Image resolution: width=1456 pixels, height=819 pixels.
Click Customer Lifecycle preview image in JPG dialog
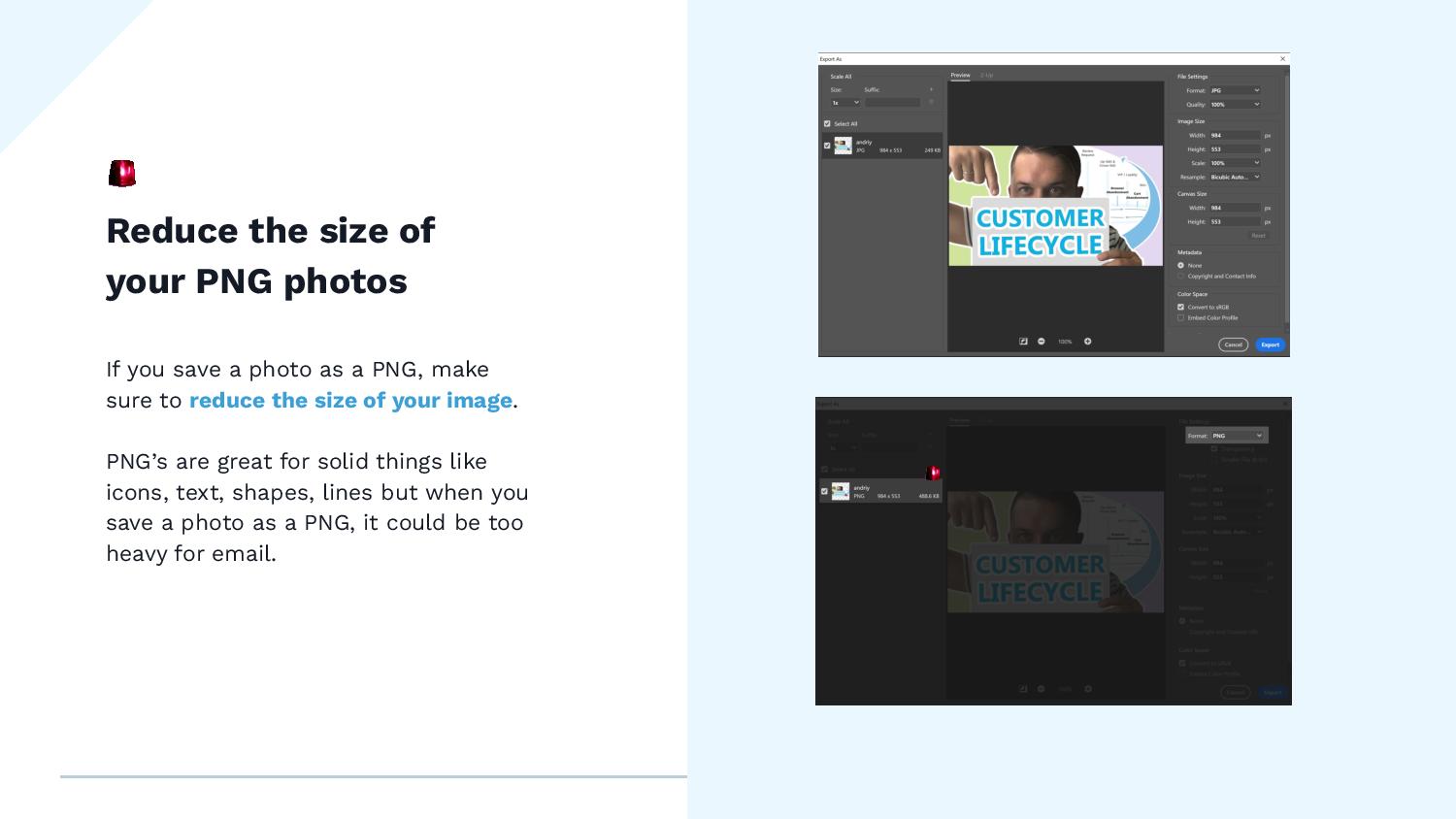click(1055, 206)
